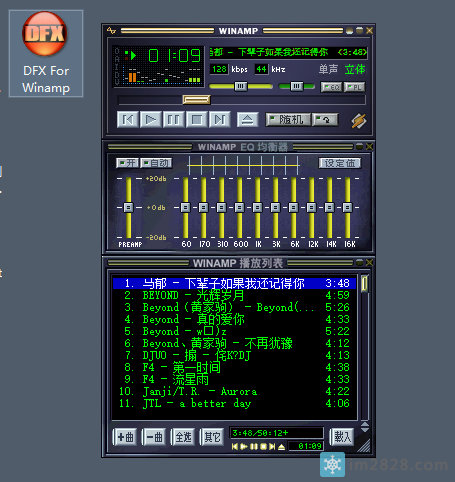Click the 60 Hz equalizer band slider
This screenshot has height=482, width=455.
pos(186,207)
